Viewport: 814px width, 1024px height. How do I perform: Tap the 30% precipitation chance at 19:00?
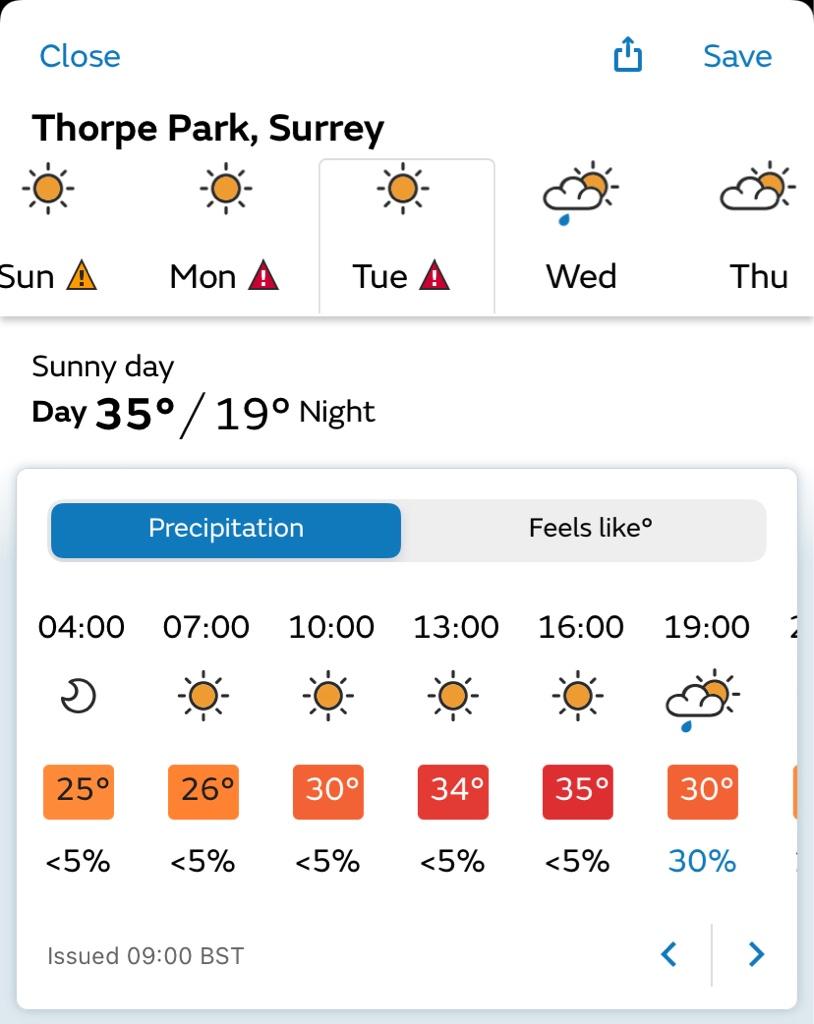pos(702,861)
